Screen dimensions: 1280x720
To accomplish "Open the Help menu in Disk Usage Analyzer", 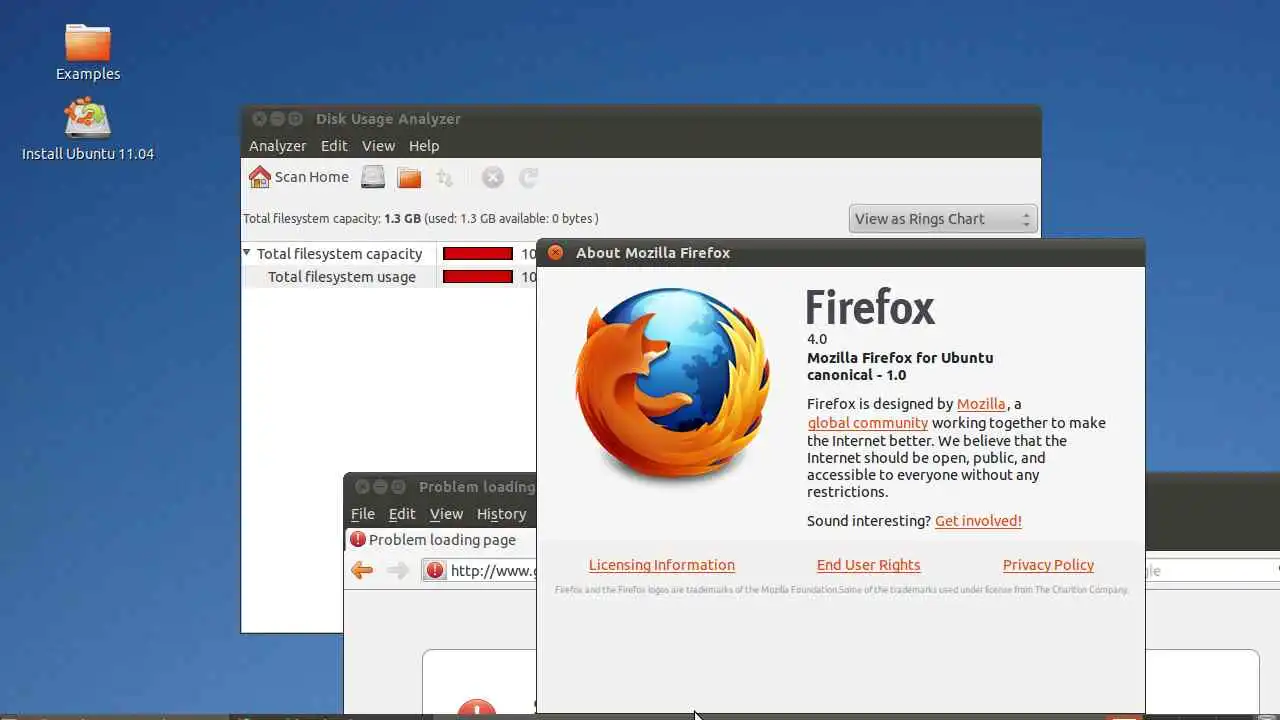I will coord(424,145).
